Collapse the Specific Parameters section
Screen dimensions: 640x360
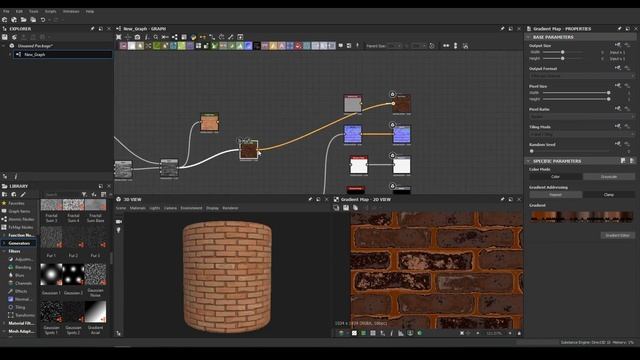(528, 161)
